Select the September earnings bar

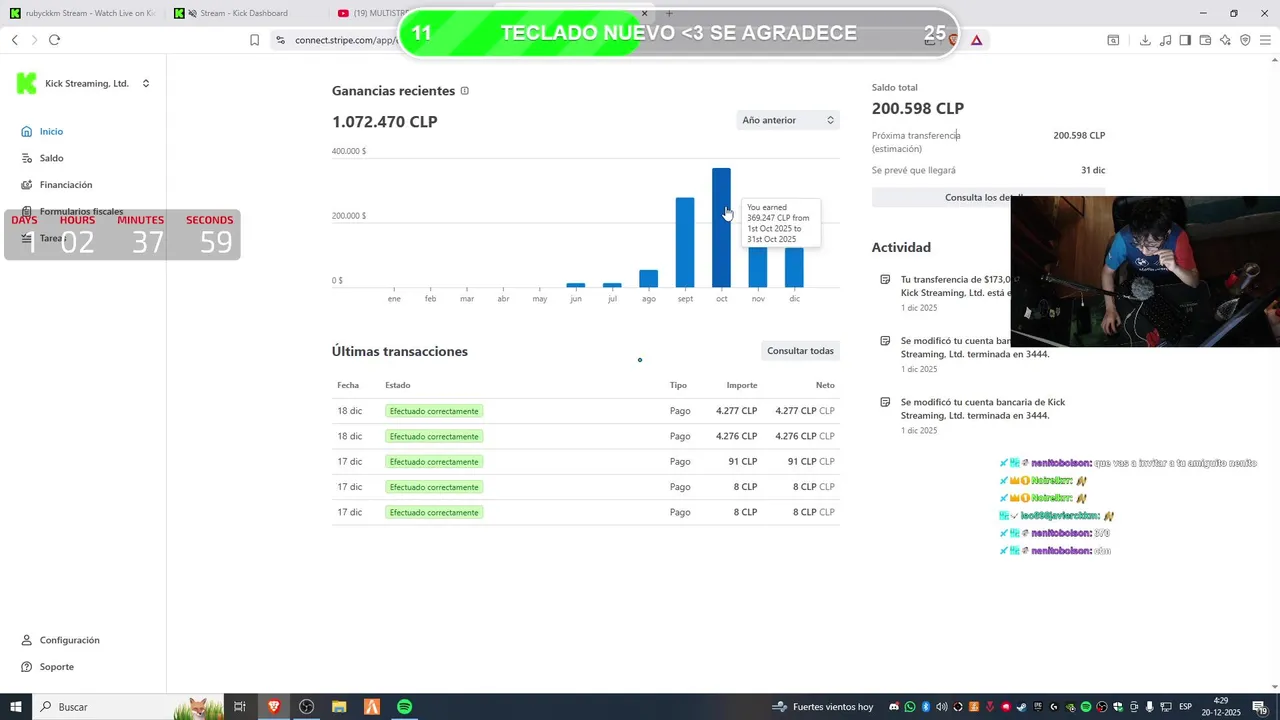coord(685,242)
